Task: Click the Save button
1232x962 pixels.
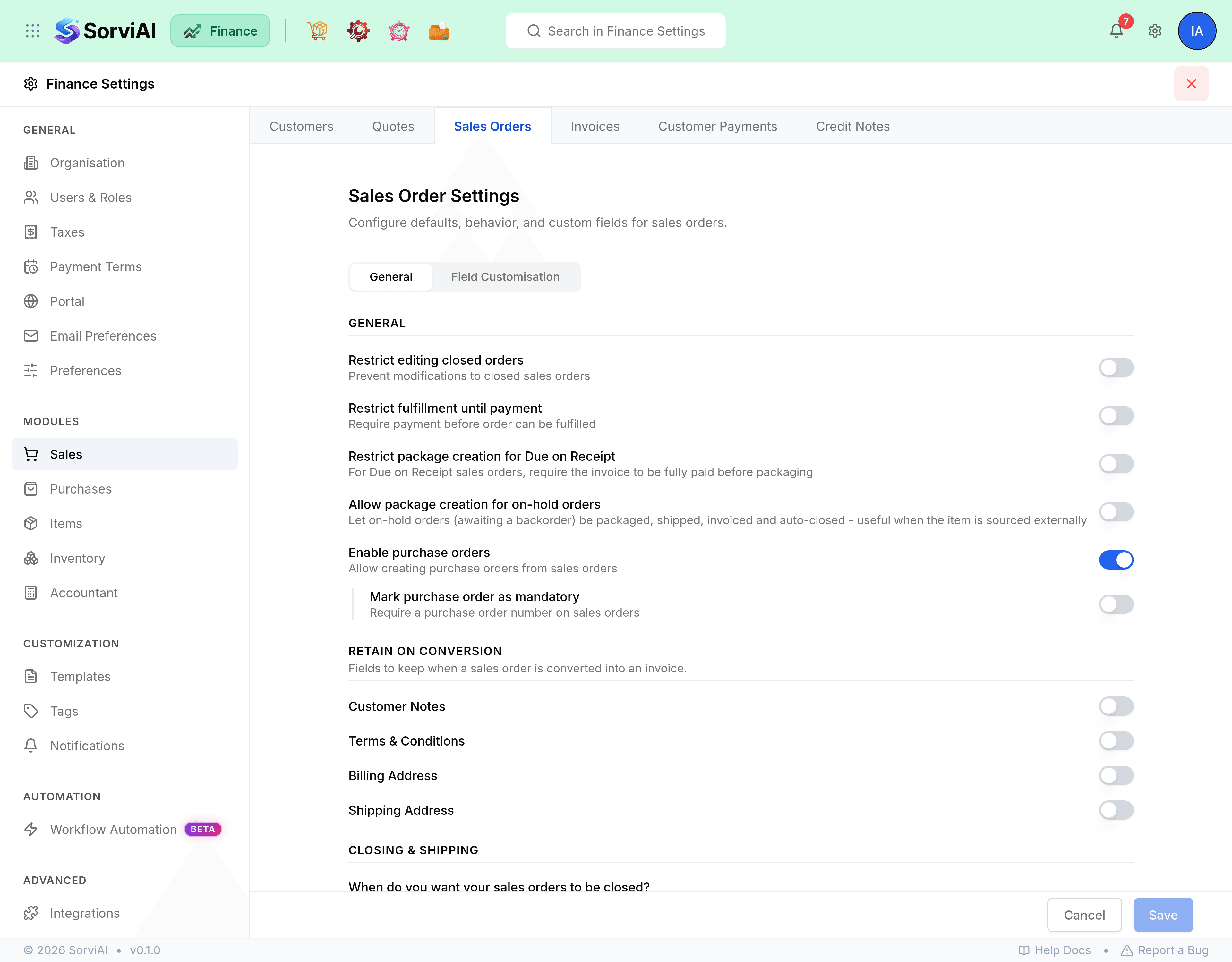Action: (1163, 915)
